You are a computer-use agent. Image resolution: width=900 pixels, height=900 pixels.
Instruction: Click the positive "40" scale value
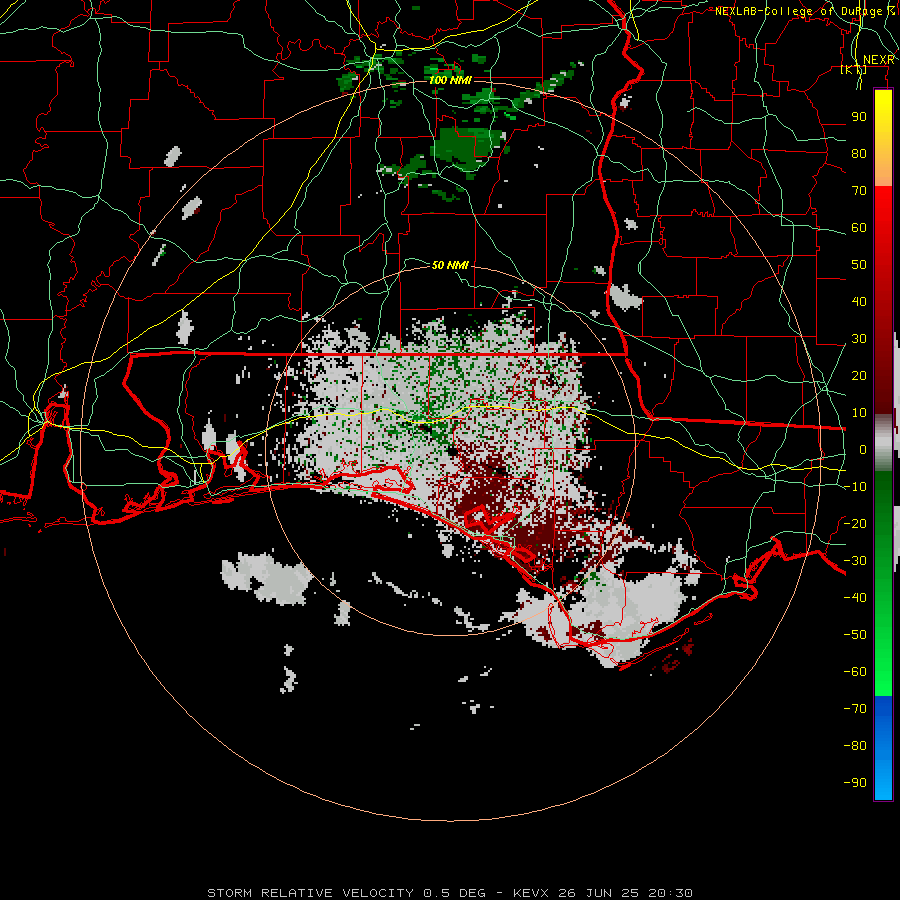[x=859, y=302]
